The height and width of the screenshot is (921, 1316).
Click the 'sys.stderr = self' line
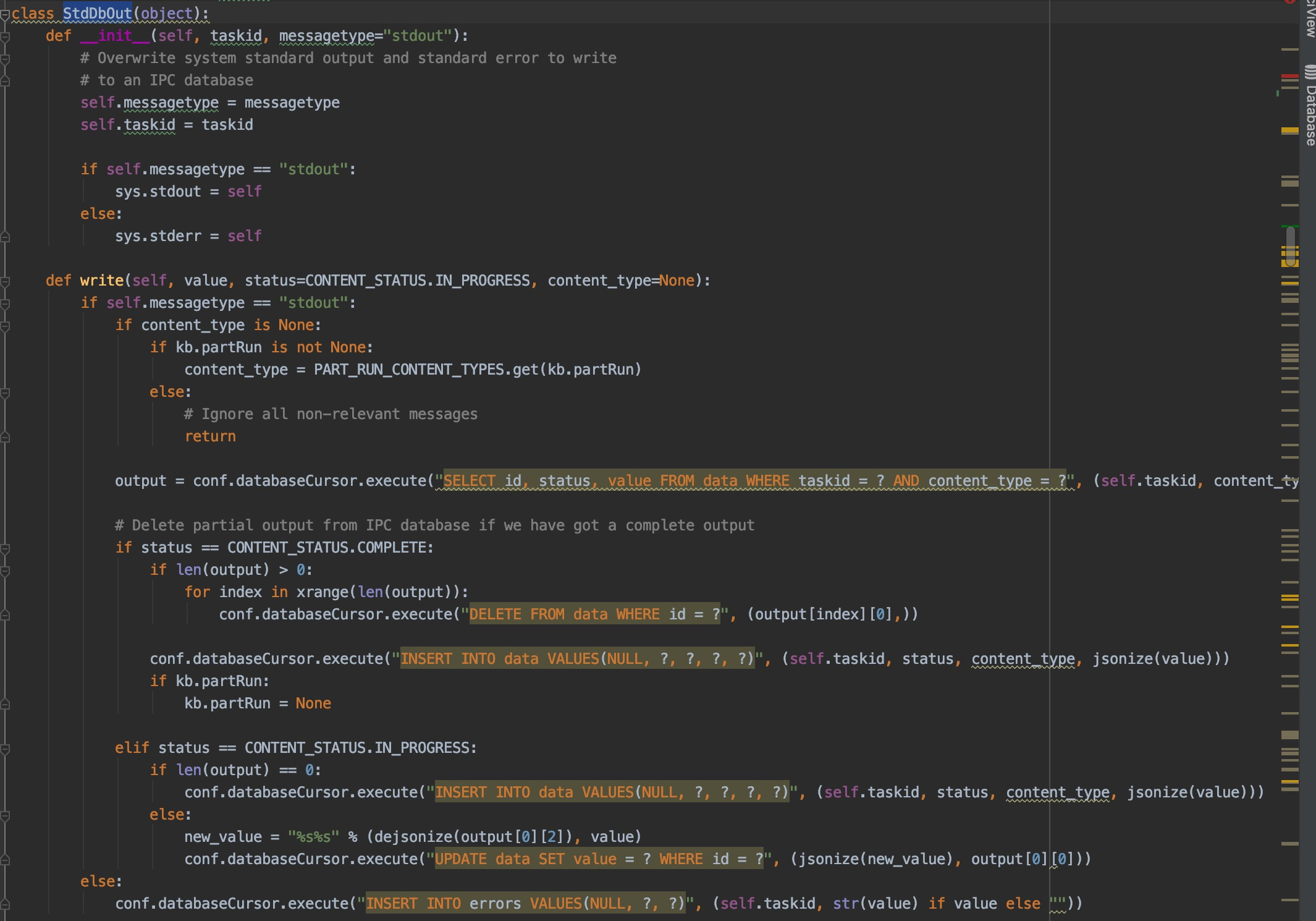188,236
